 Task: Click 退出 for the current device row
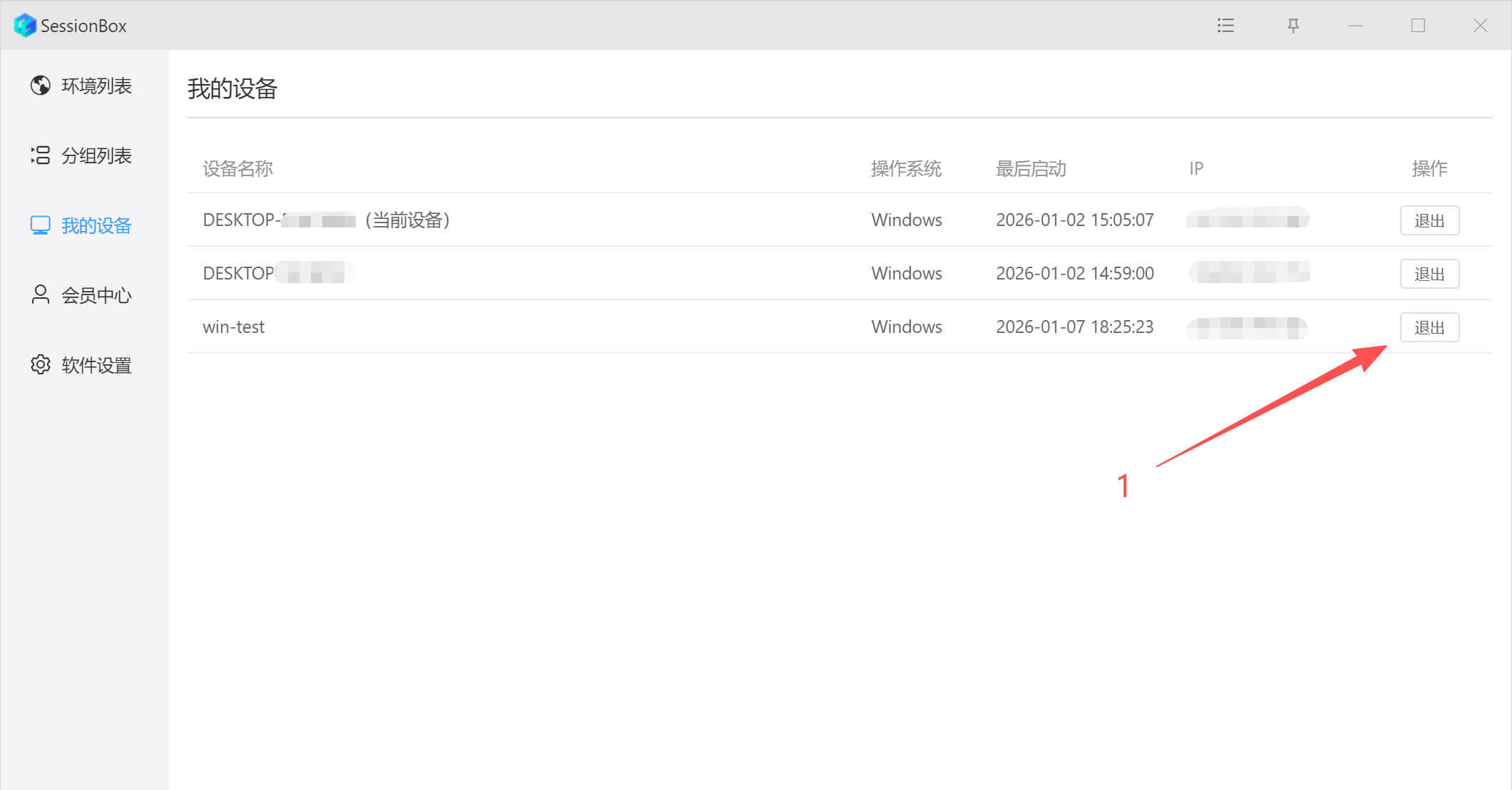pyautogui.click(x=1429, y=220)
